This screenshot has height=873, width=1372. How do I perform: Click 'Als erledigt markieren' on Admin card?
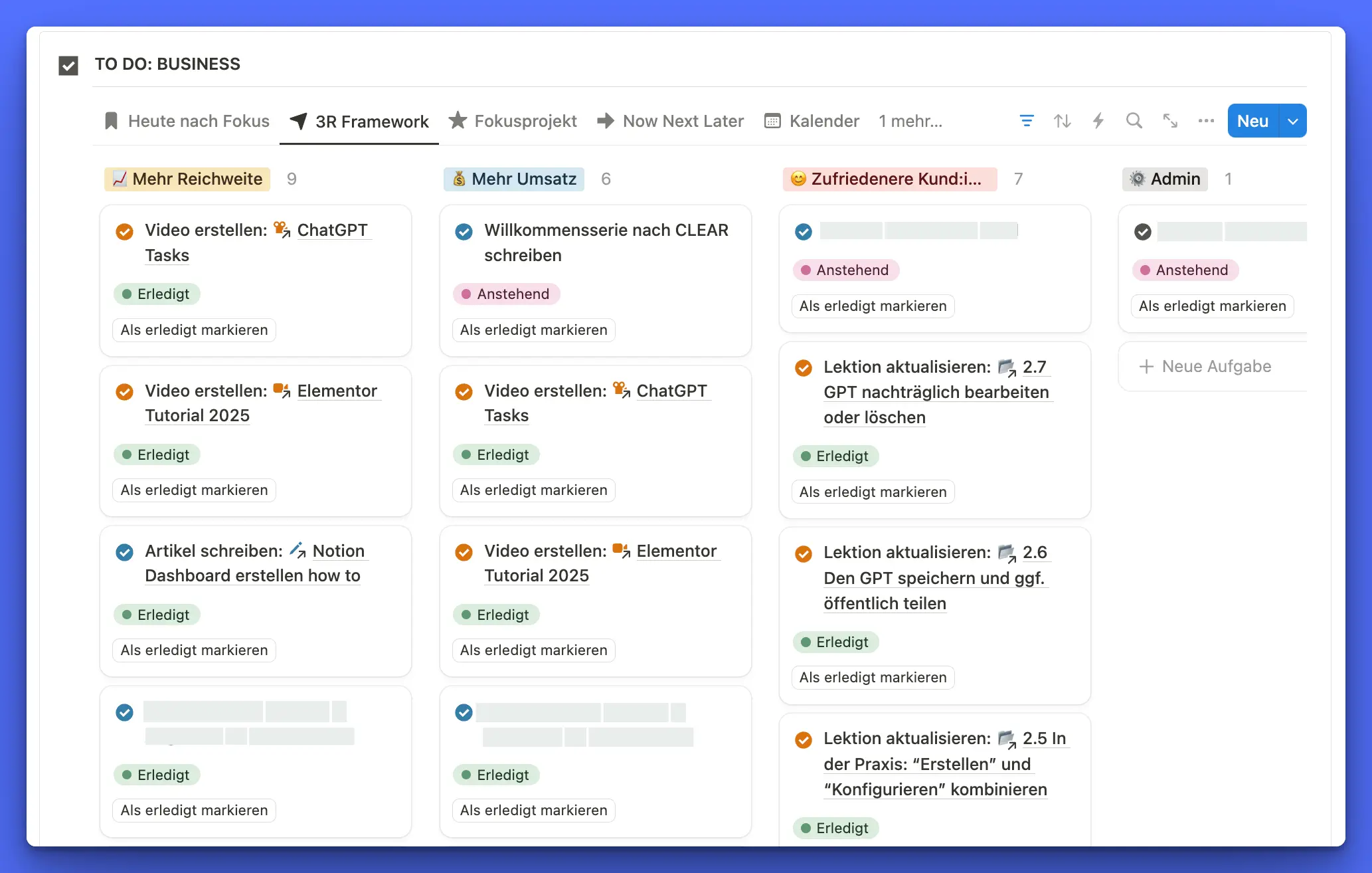1212,306
